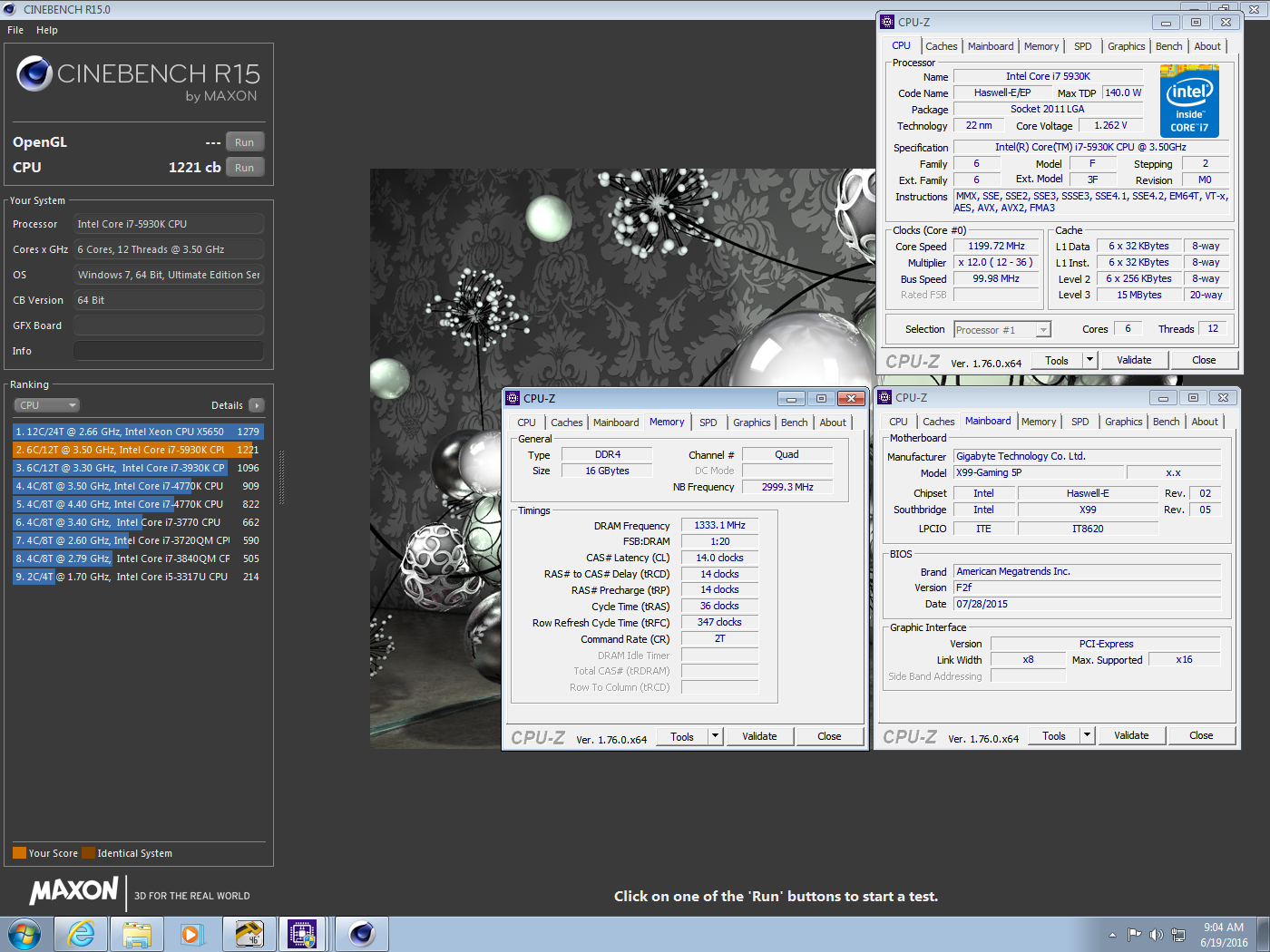Click the empty Info field
This screenshot has width=1270, height=952.
coord(169,351)
